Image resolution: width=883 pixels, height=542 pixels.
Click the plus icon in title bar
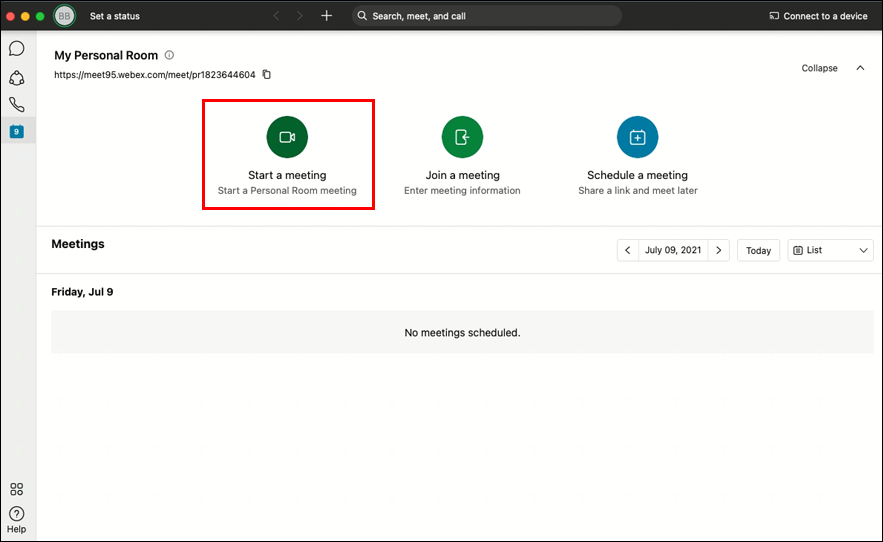click(x=326, y=16)
